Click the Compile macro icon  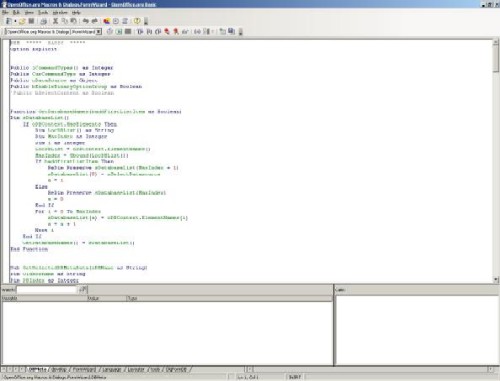pos(110,32)
